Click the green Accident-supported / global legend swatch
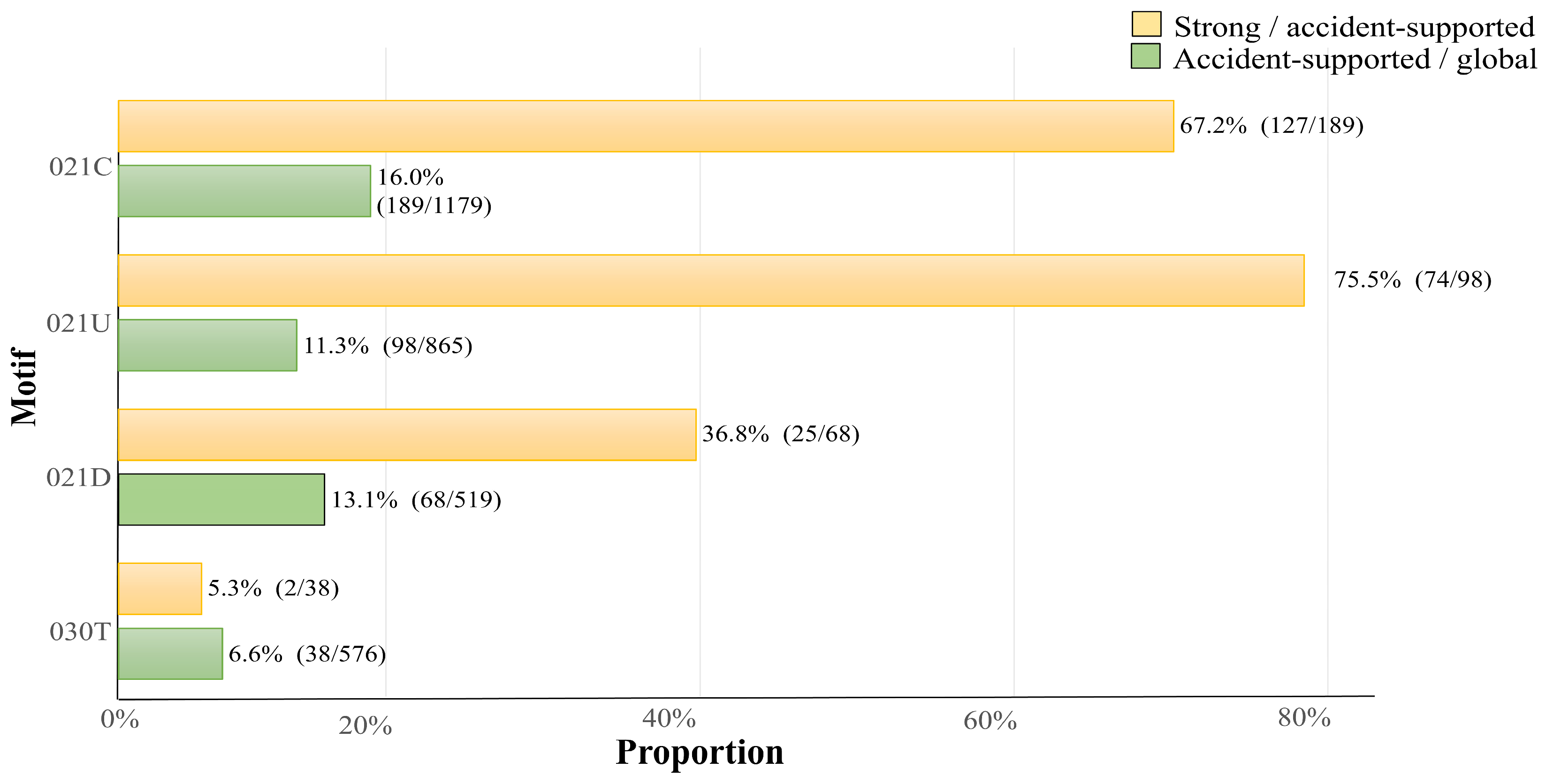The image size is (1546, 784). click(x=1146, y=56)
